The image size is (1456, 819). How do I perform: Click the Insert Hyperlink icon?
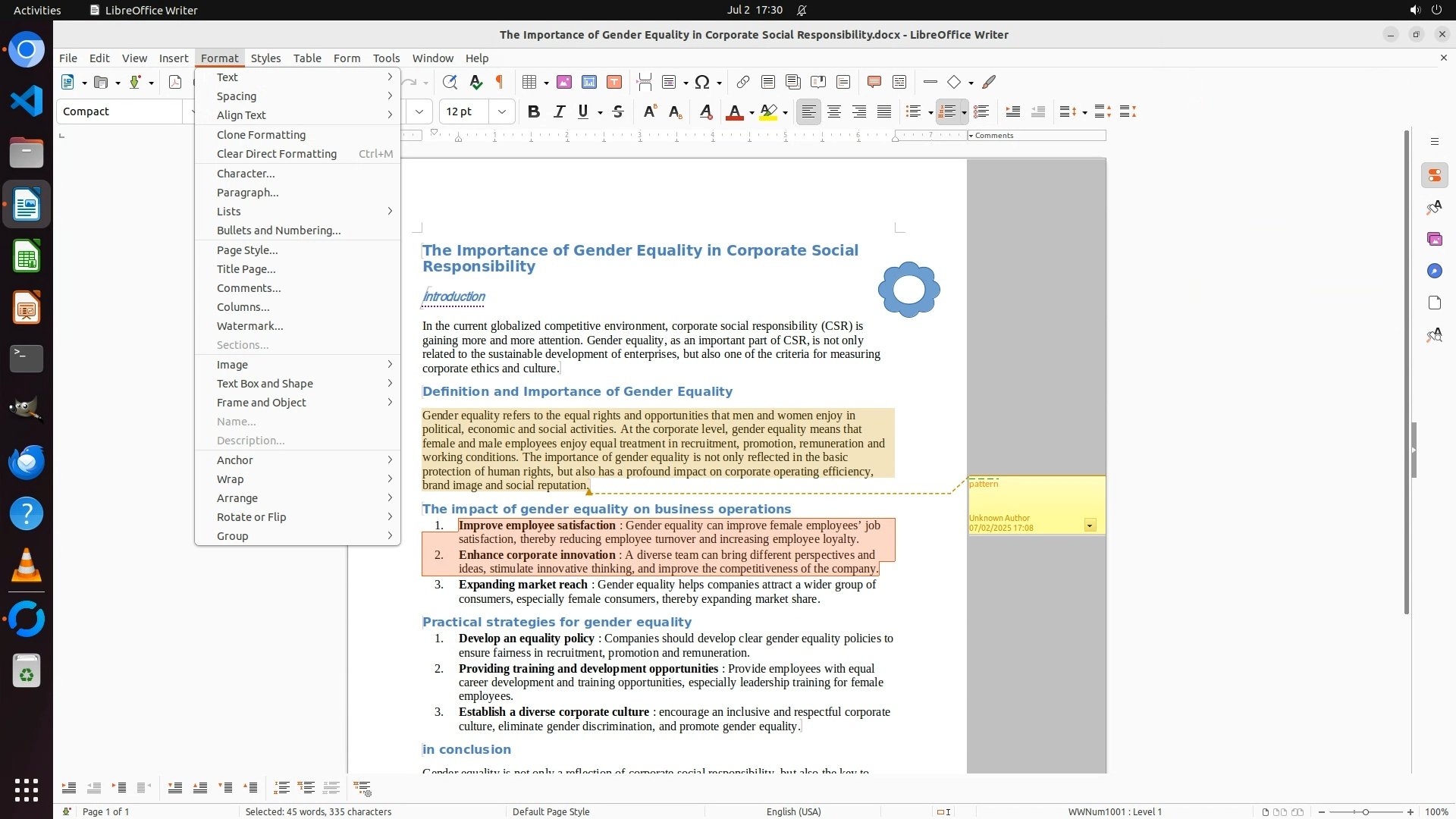pyautogui.click(x=743, y=82)
